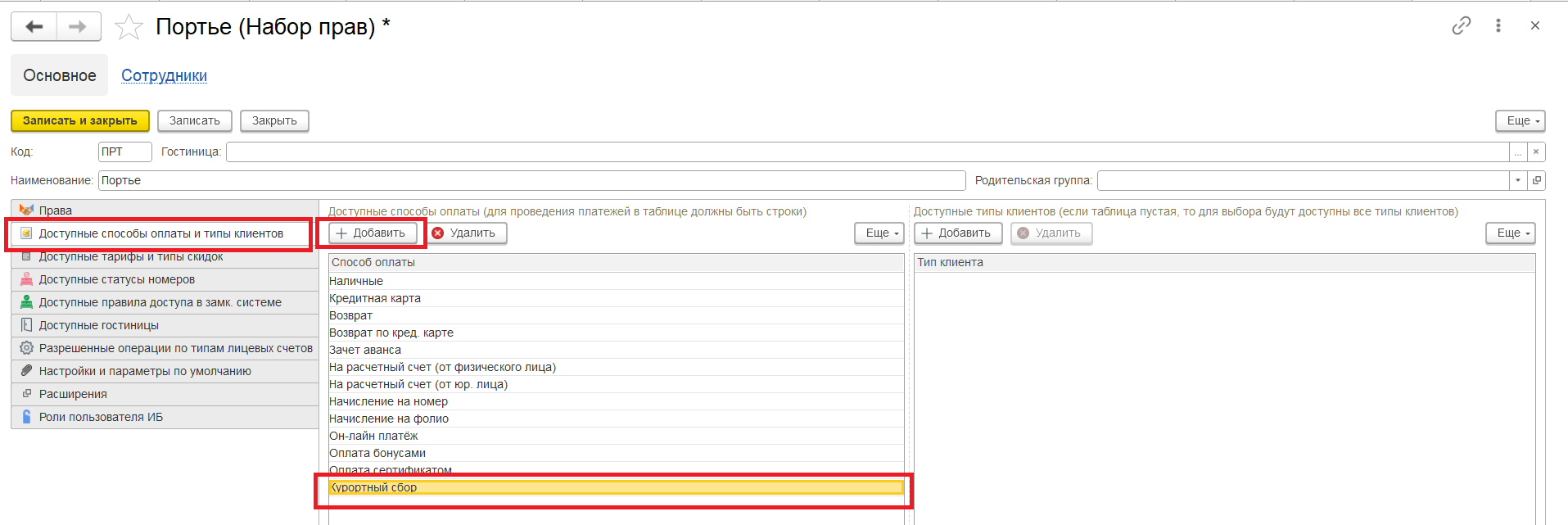Open Гостиница selection with ellipsis button
This screenshot has width=1568, height=525.
point(1518,152)
